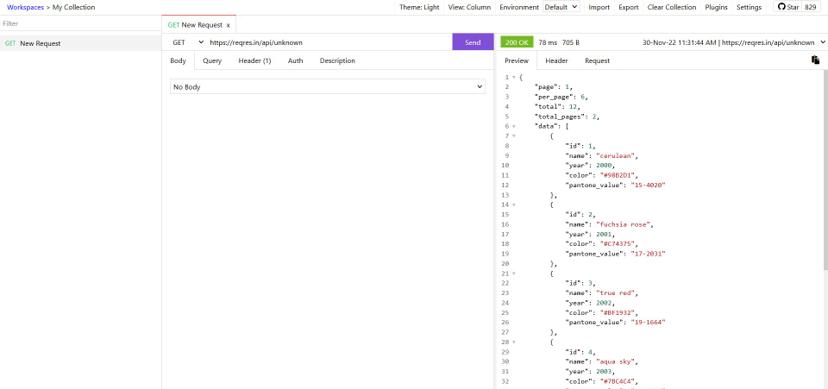
Task: Click the "fuchsia rose" name value
Action: [x=625, y=224]
